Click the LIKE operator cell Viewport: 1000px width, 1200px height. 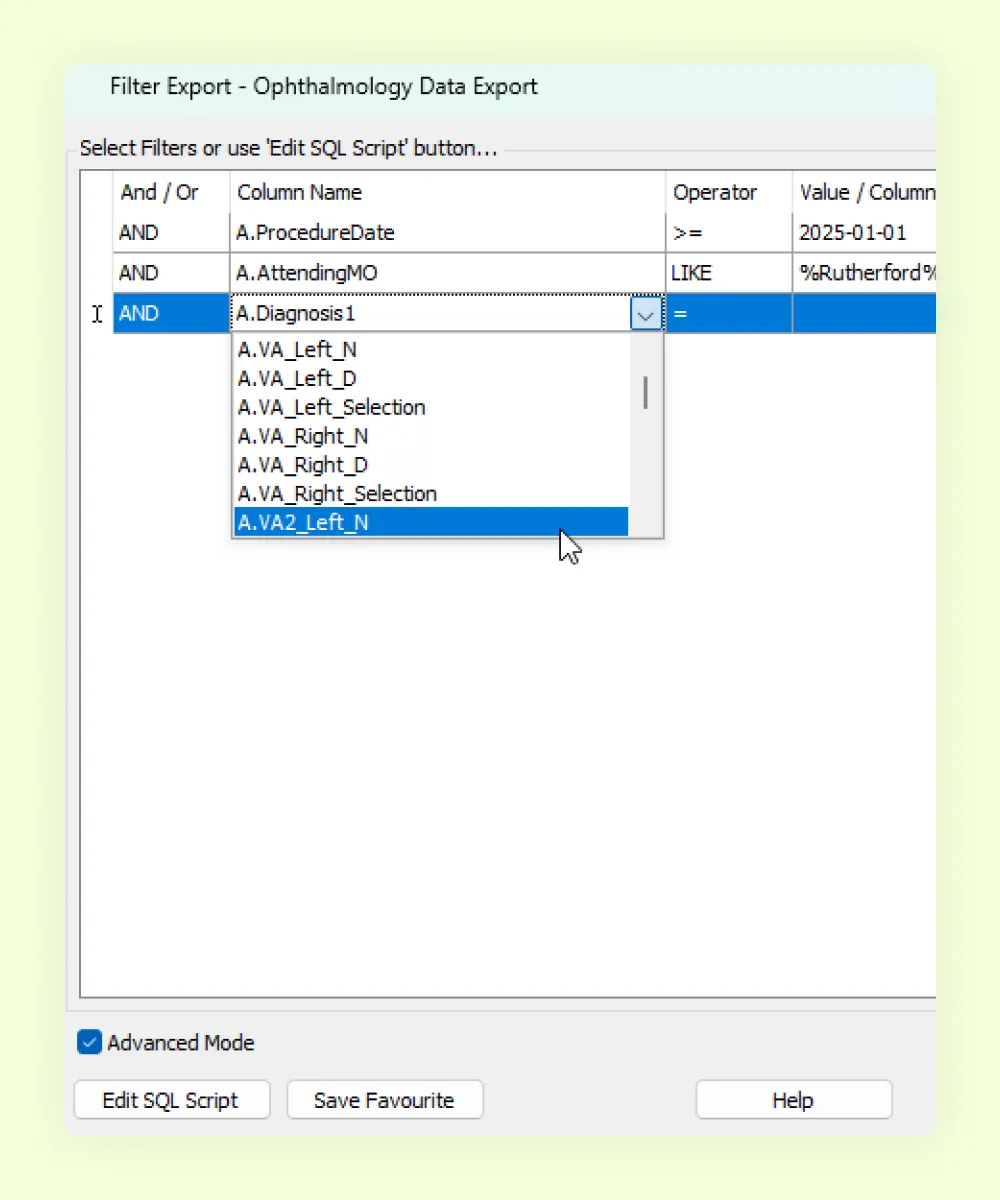tap(729, 273)
